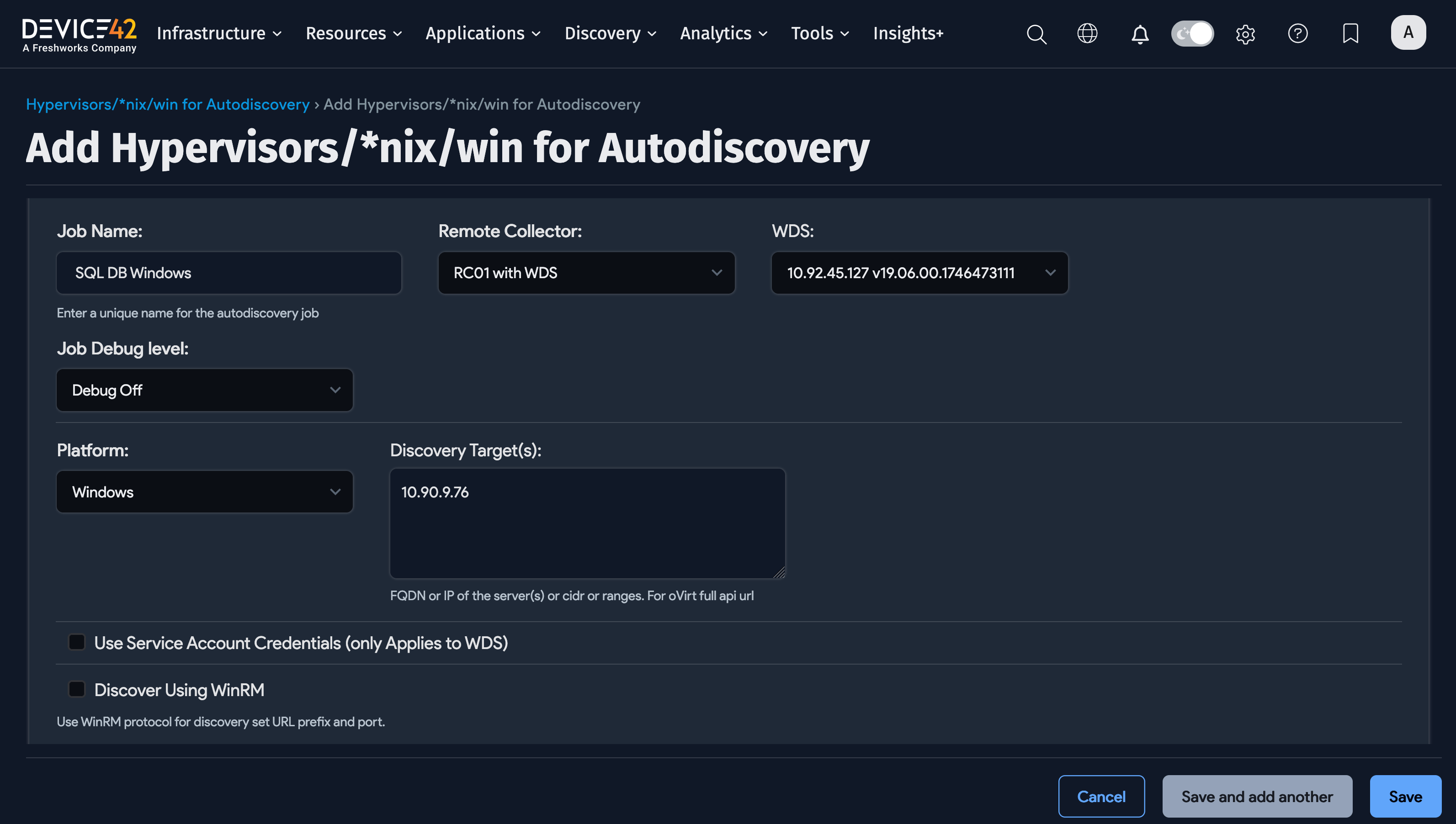
Task: Open the settings gear
Action: 1245,34
